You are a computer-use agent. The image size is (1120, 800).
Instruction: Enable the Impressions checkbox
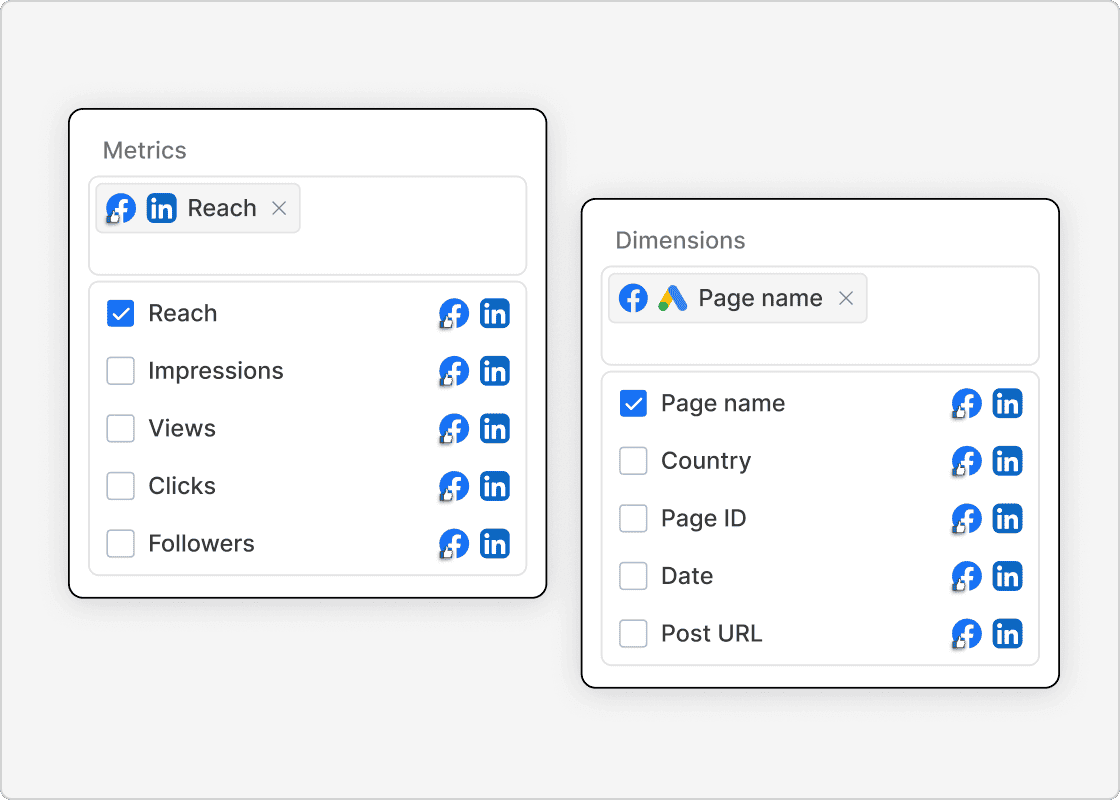[120, 371]
